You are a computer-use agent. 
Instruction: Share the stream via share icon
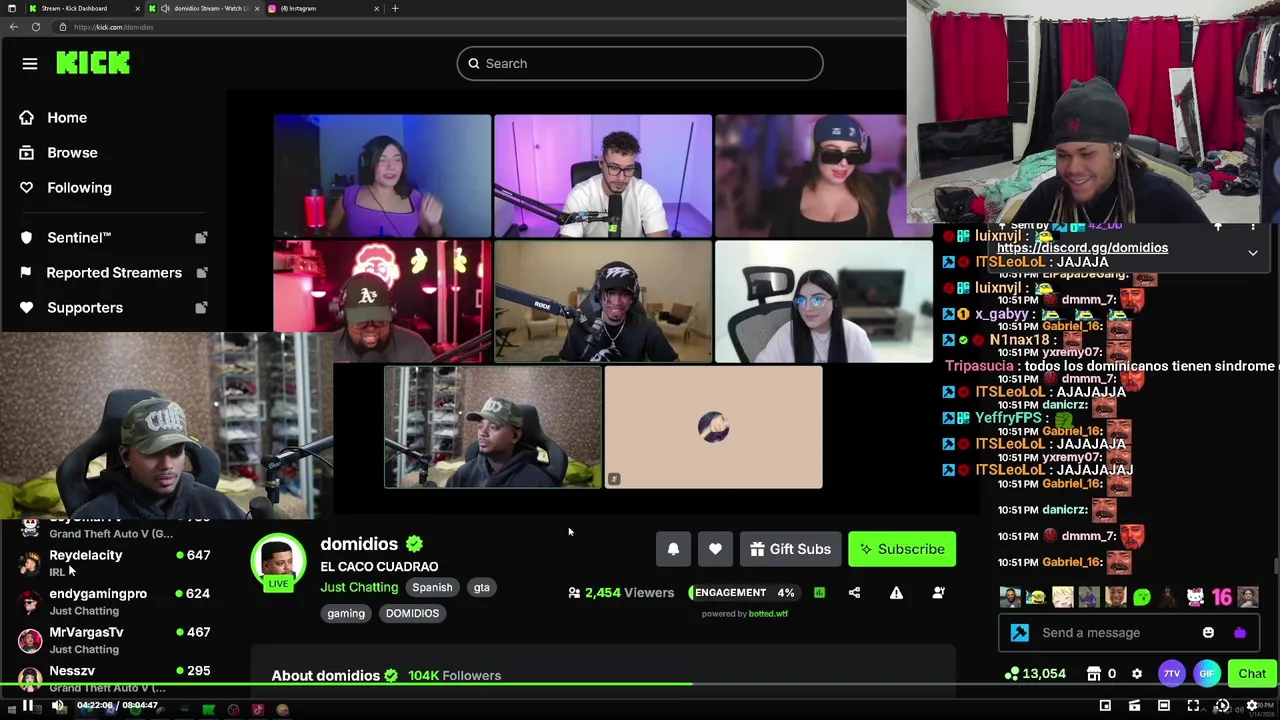coord(854,593)
